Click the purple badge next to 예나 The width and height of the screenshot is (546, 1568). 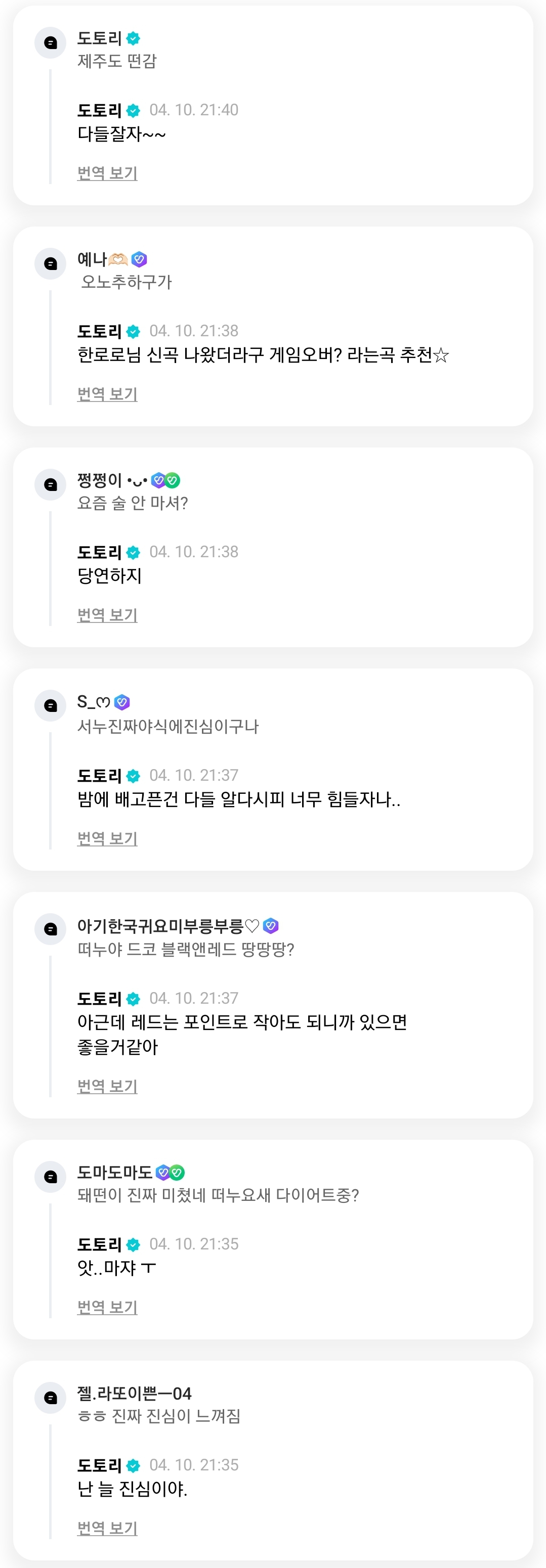click(139, 259)
